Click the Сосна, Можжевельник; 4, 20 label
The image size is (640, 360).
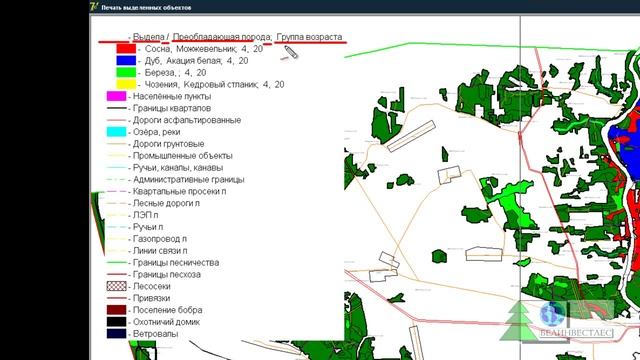pyautogui.click(x=204, y=49)
